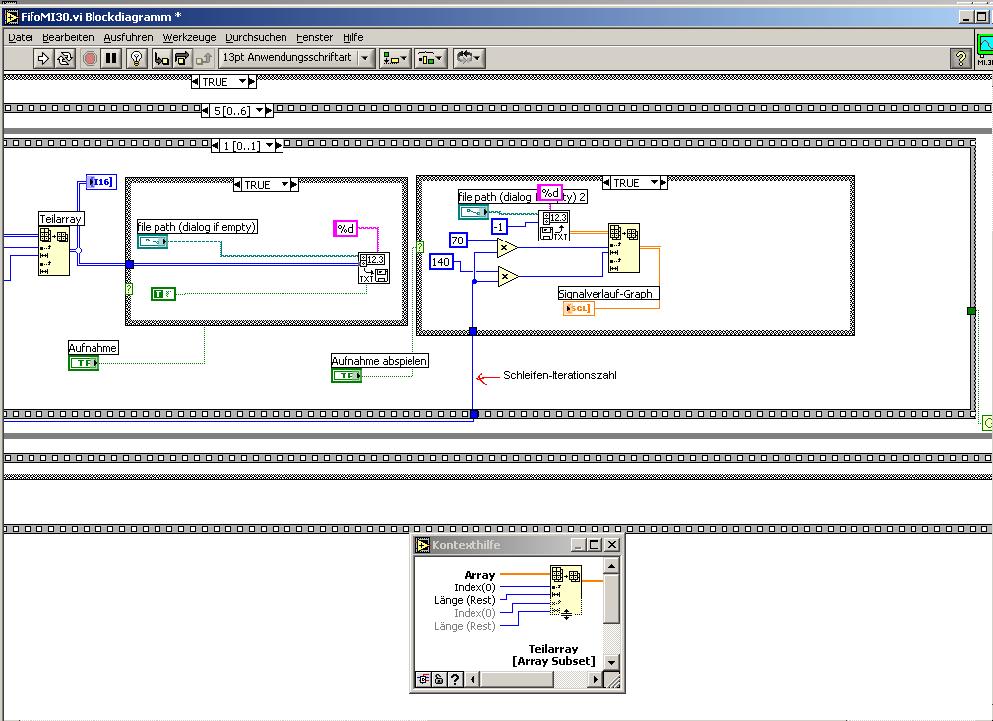Open the Align Objects dropdown
The image size is (993, 721).
click(x=394, y=59)
